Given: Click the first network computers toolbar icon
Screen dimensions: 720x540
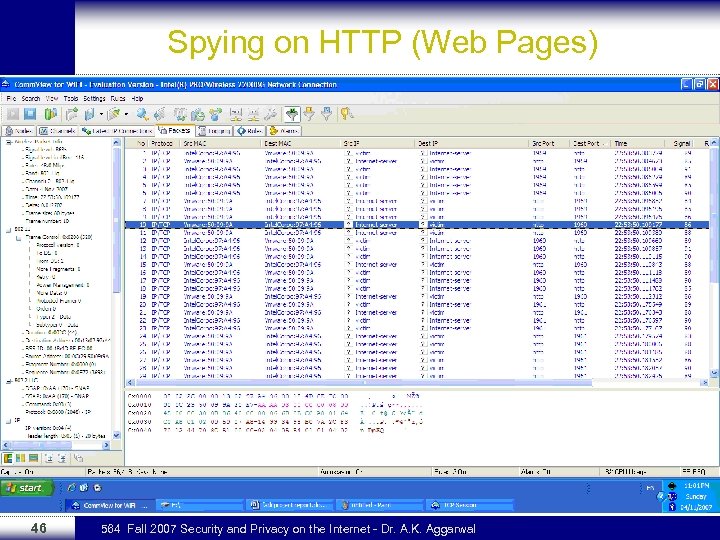Looking at the screenshot, I should pos(236,114).
